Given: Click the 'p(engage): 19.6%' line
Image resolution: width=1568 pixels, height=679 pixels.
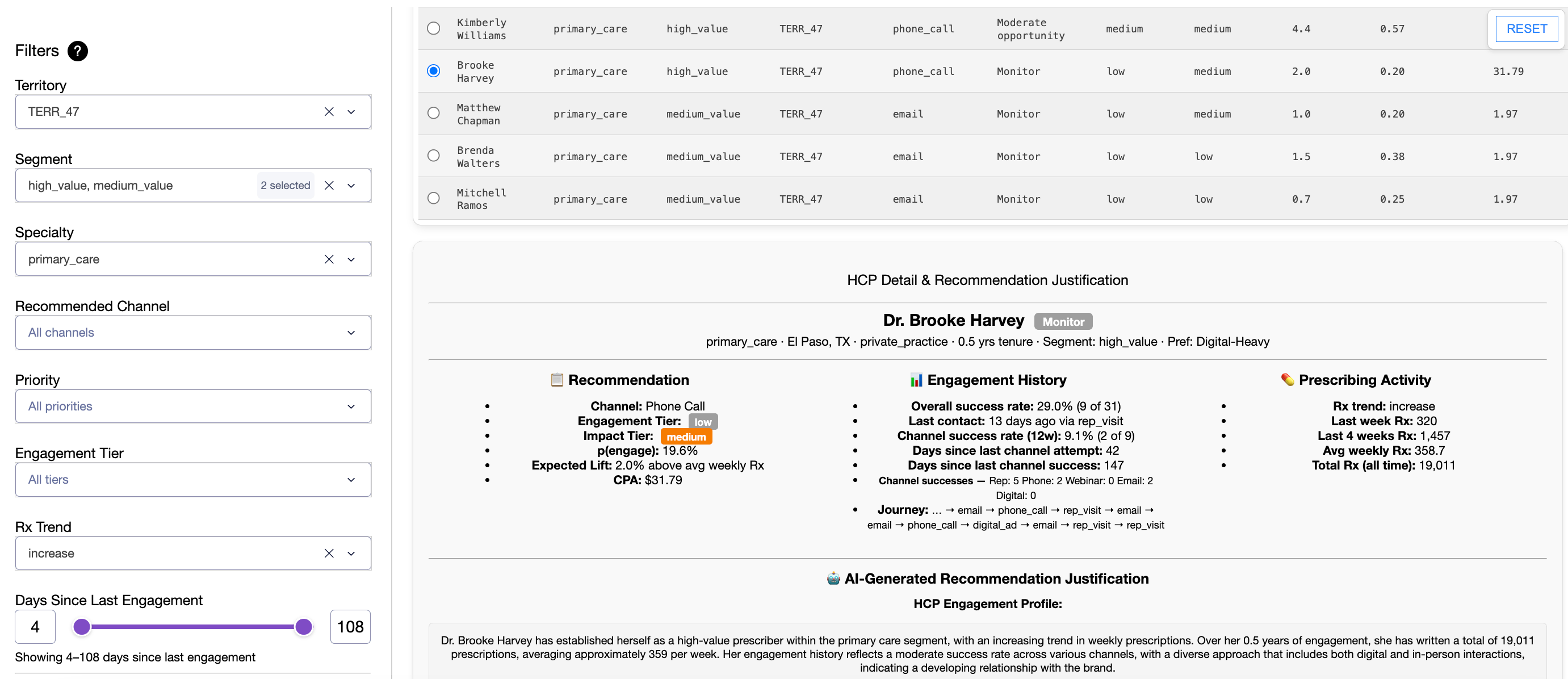Looking at the screenshot, I should coord(647,451).
